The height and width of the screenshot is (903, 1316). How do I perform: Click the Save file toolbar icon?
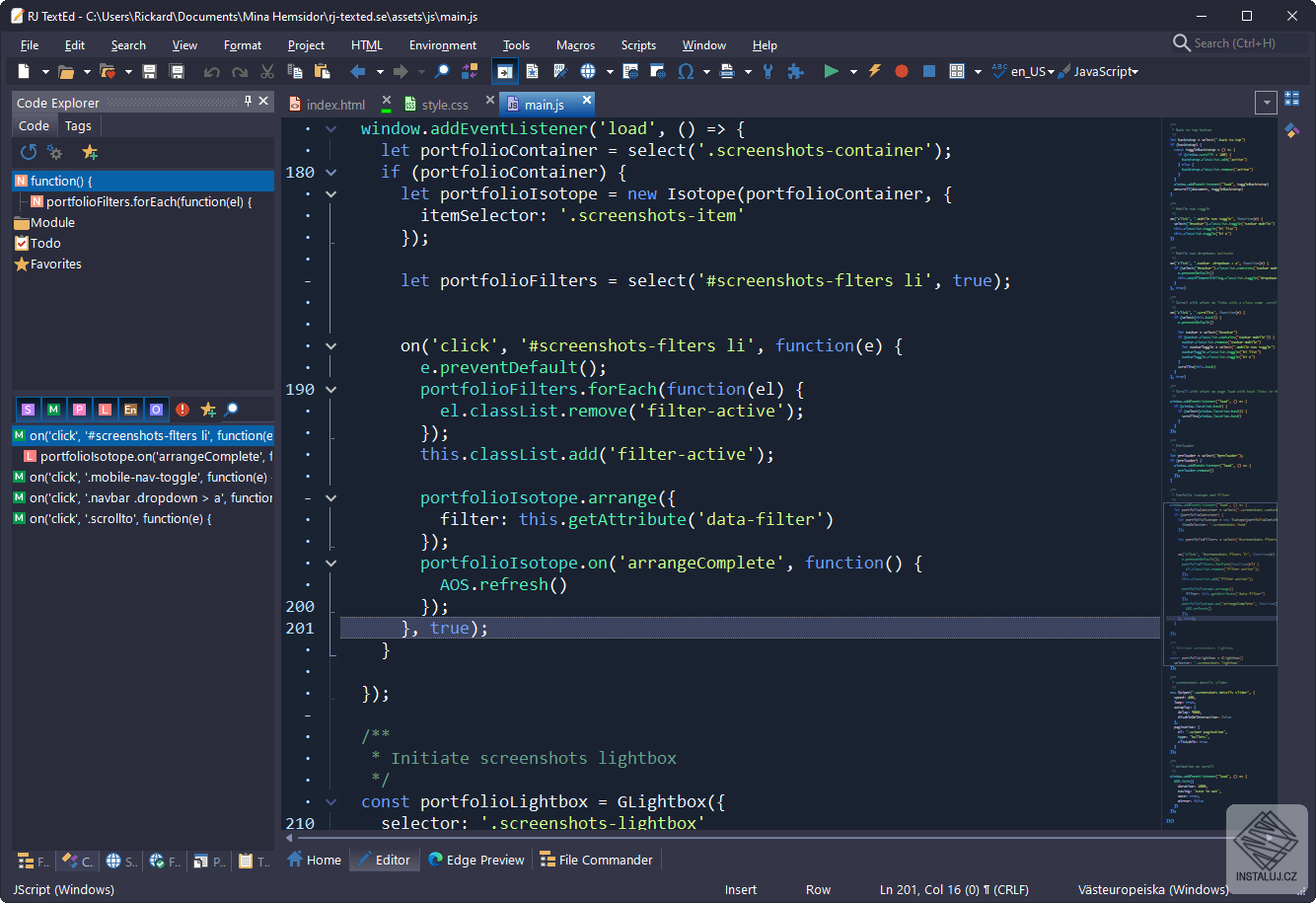(x=149, y=72)
